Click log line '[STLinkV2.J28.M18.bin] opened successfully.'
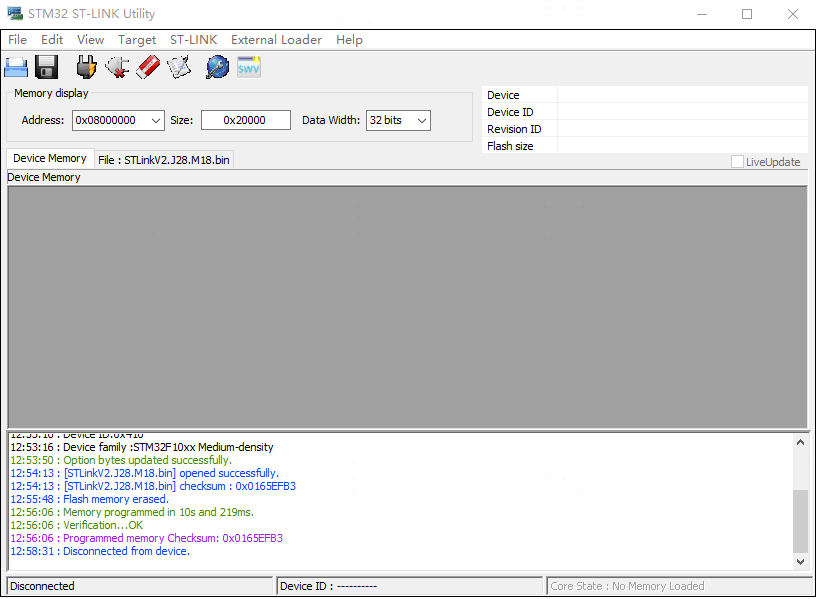This screenshot has height=599, width=816. [145, 473]
